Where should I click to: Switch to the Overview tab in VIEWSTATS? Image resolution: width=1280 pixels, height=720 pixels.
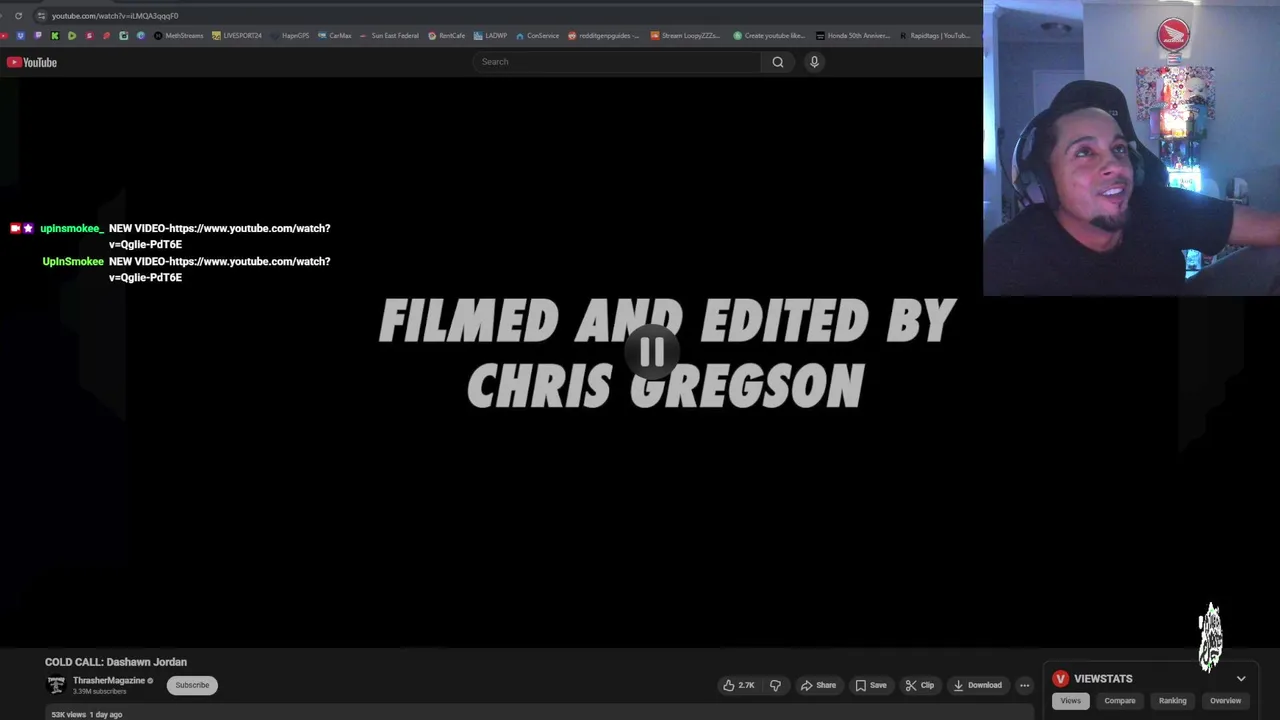1225,701
